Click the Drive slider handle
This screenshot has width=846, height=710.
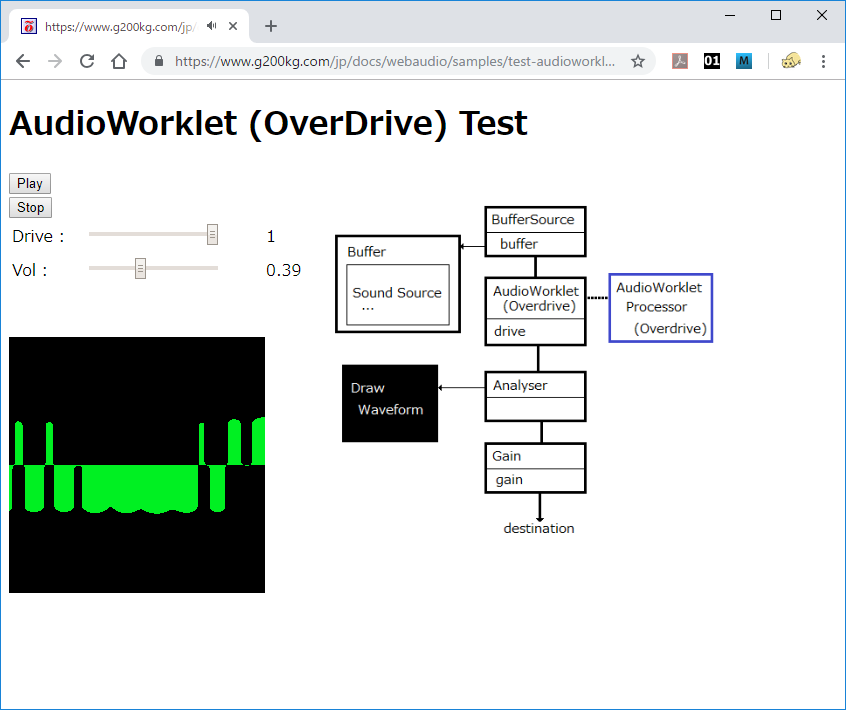(x=213, y=234)
